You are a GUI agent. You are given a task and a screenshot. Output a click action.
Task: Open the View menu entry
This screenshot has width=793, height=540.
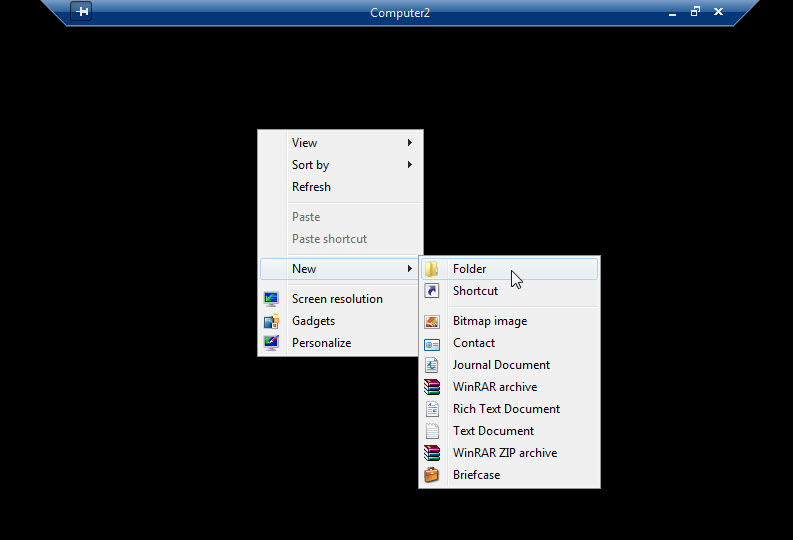tap(340, 143)
